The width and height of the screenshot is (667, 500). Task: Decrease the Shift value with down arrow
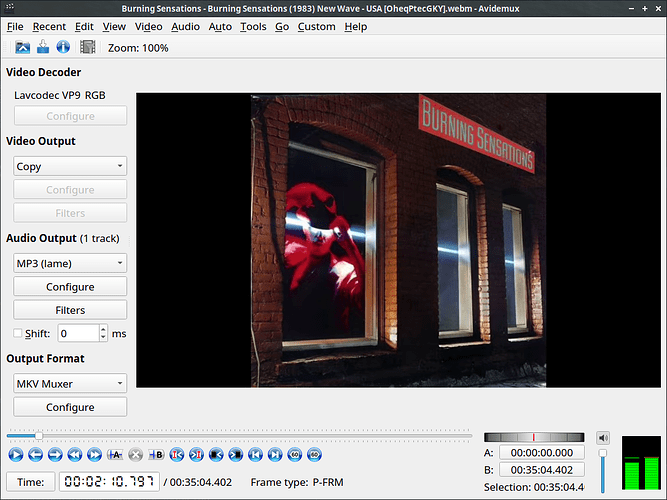[x=103, y=337]
